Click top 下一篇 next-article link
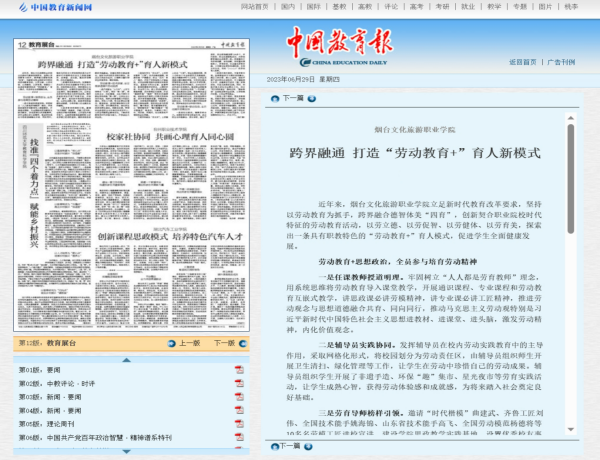The width and height of the screenshot is (600, 460). click(293, 98)
